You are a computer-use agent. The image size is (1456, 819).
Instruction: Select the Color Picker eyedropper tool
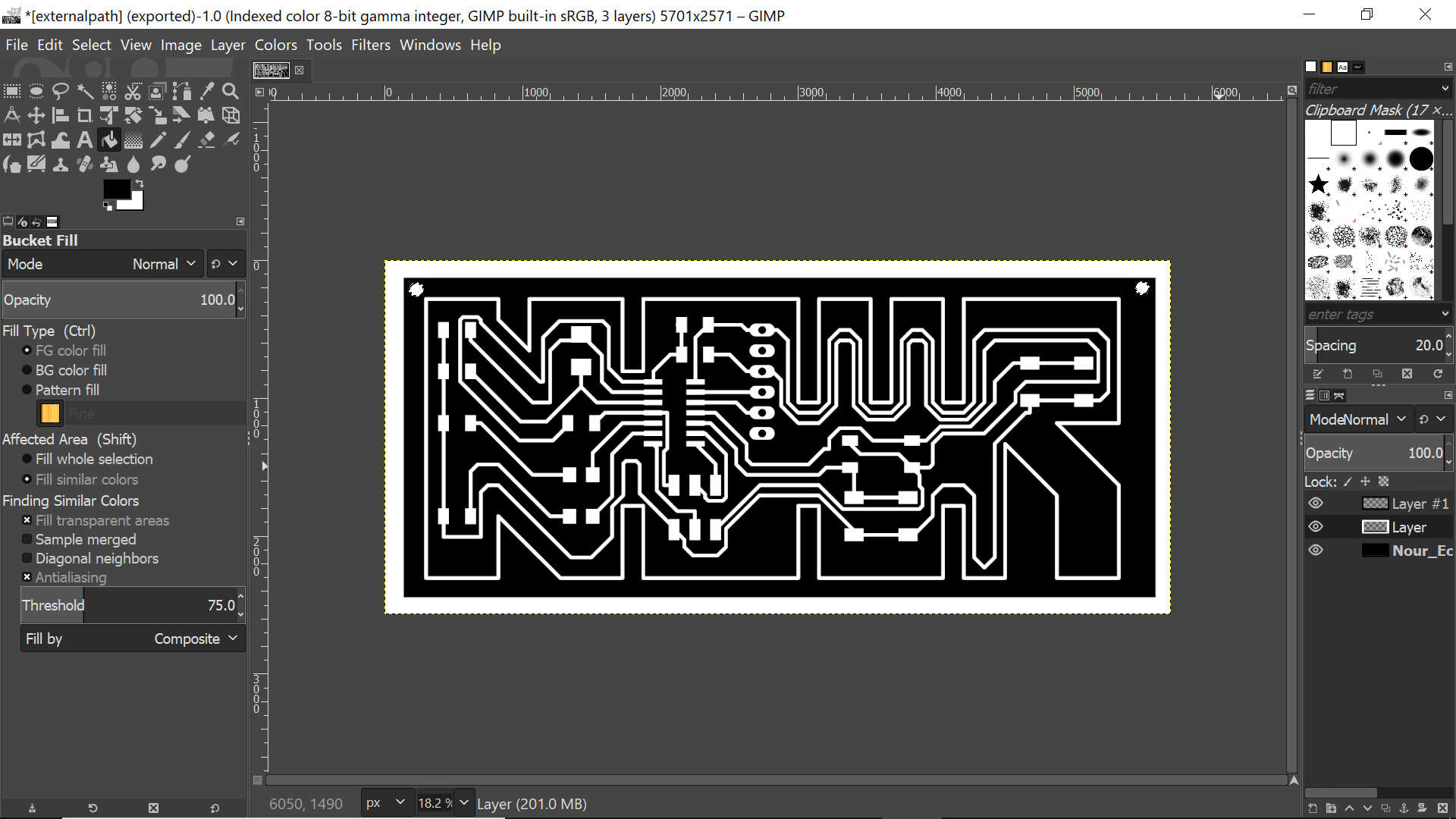pyautogui.click(x=206, y=92)
